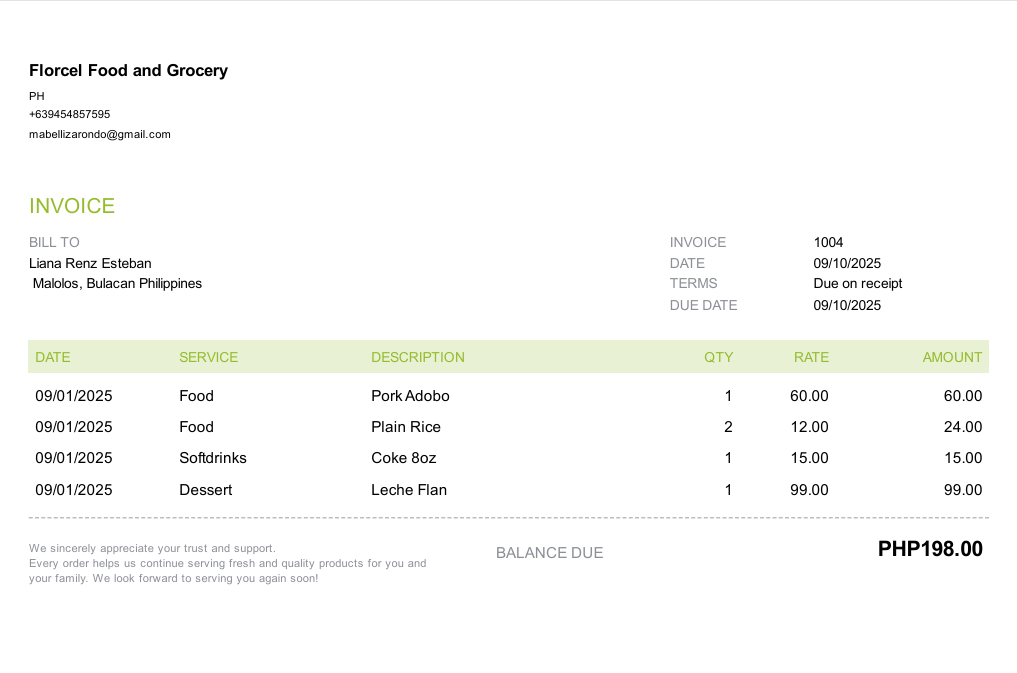Click the AMOUNT column header

click(952, 357)
